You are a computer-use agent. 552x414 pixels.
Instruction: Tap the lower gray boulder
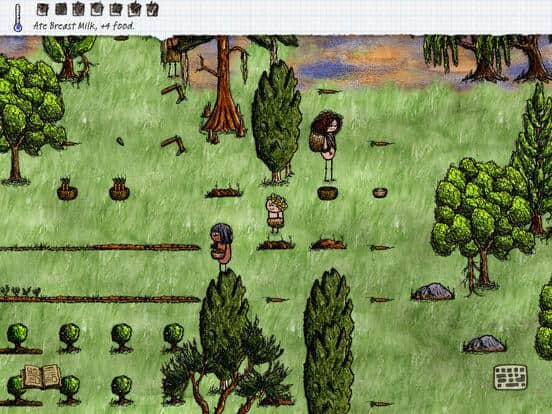click(485, 344)
